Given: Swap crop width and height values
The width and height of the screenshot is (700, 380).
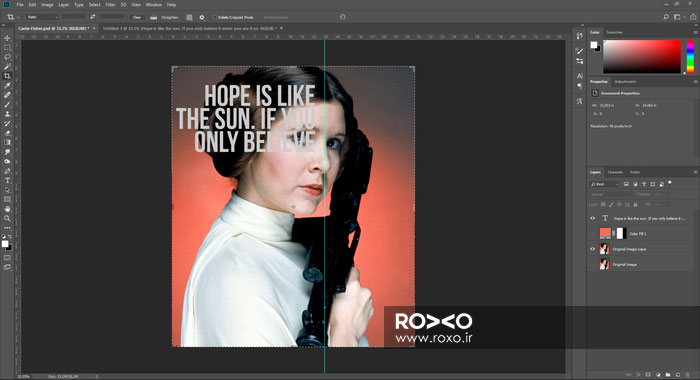Looking at the screenshot, I should pos(92,17).
